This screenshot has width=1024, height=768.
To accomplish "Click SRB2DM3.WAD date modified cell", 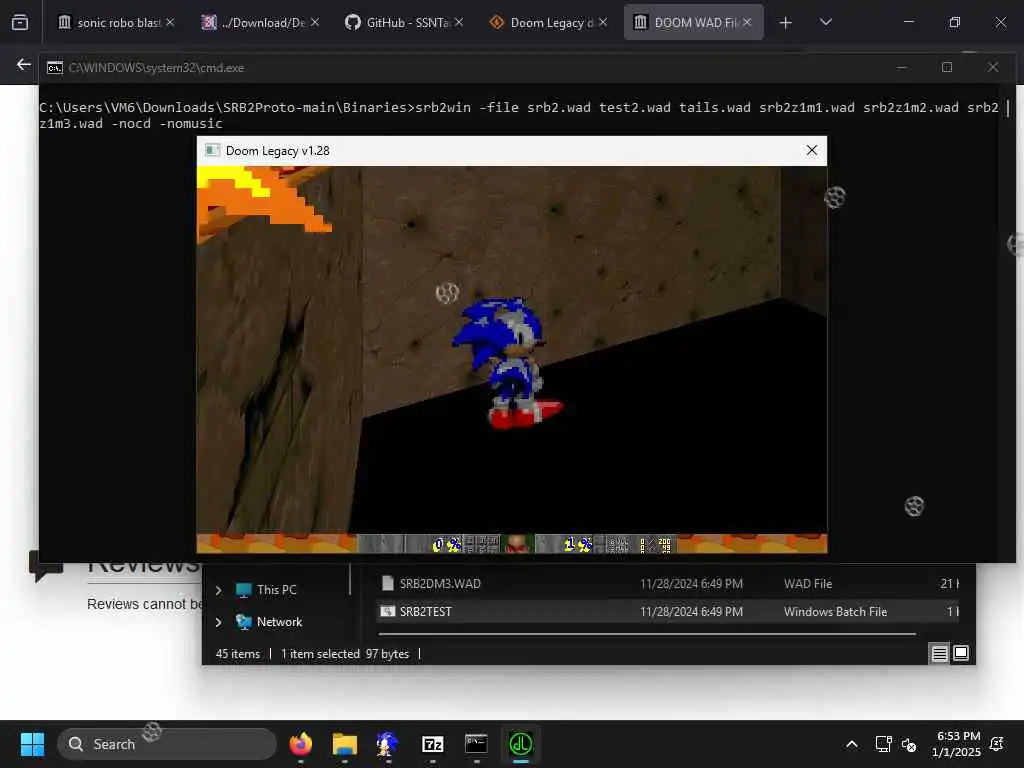I will [691, 584].
